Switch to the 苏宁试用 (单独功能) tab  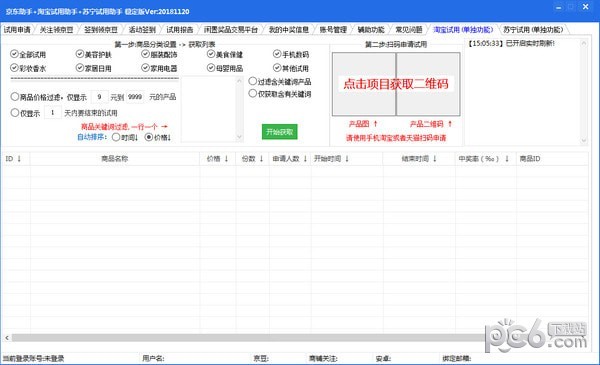pyautogui.click(x=533, y=29)
